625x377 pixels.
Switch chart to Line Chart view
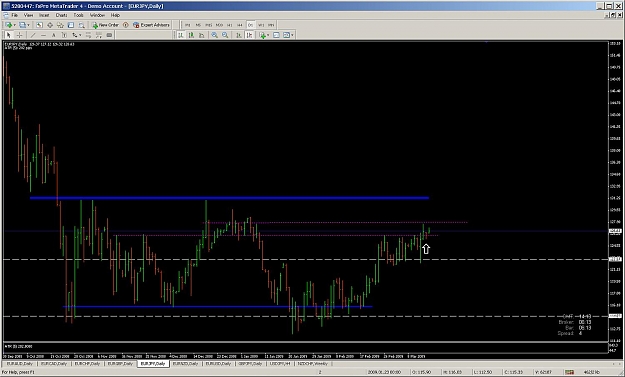(x=202, y=35)
